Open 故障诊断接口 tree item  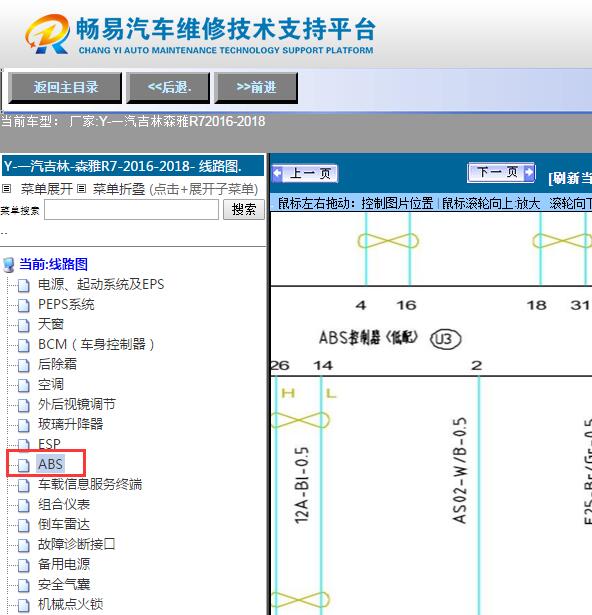[x=77, y=544]
